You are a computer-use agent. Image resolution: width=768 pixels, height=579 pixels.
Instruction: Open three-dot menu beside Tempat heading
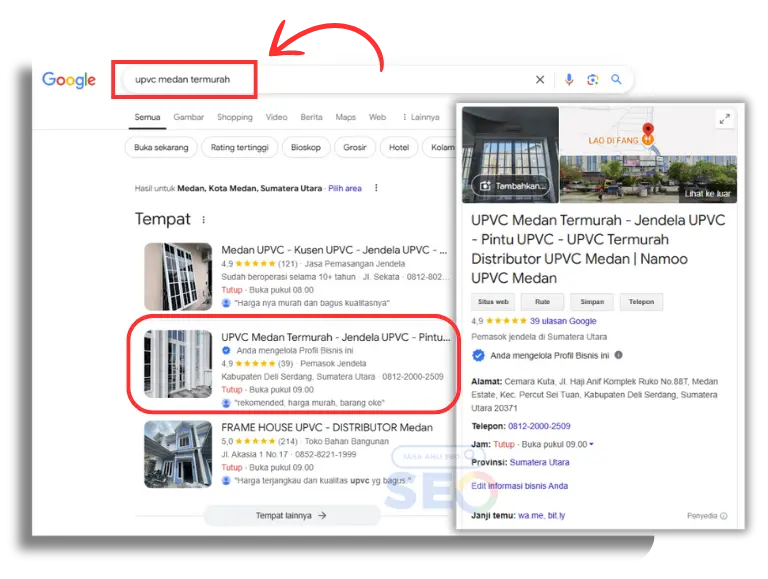click(x=203, y=220)
